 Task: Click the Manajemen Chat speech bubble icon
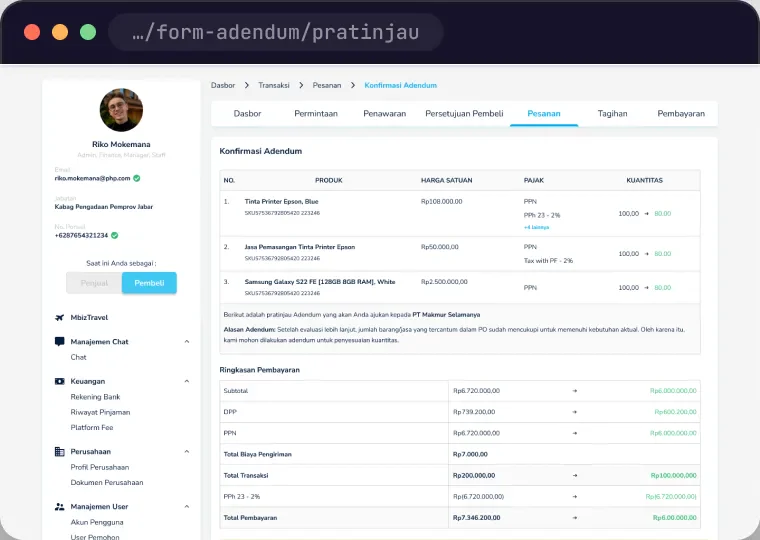click(60, 342)
